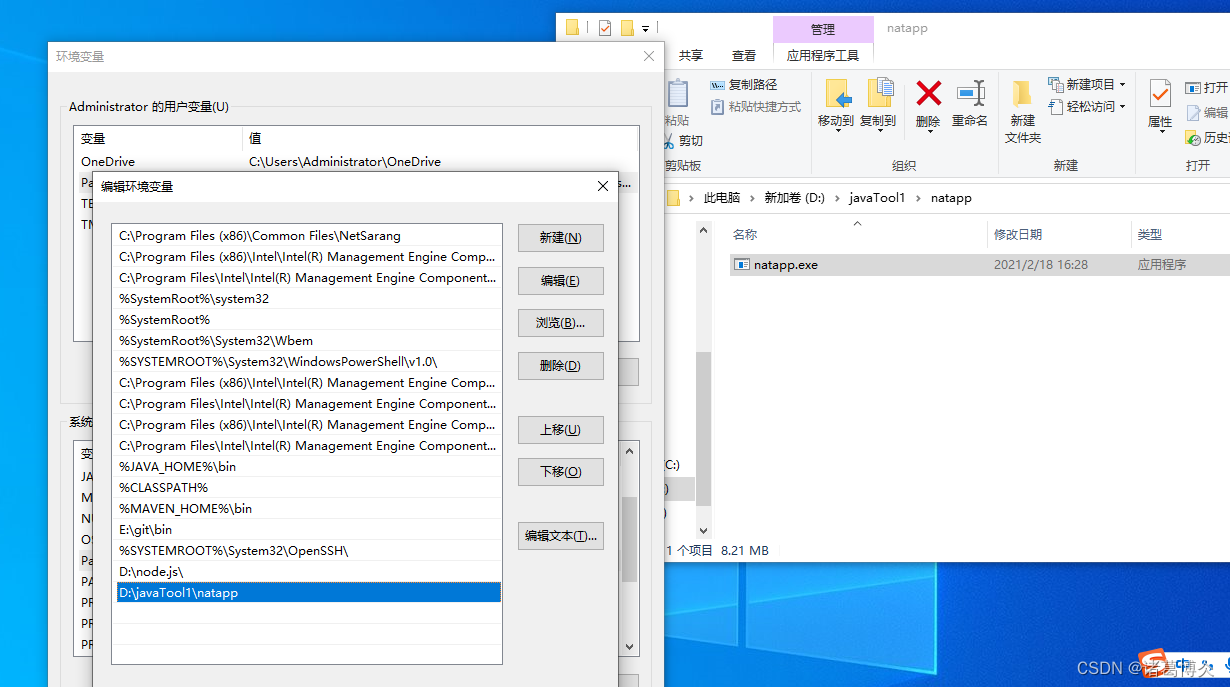This screenshot has width=1230, height=687.
Task: Click the New (新建(N)) button
Action: 560,238
